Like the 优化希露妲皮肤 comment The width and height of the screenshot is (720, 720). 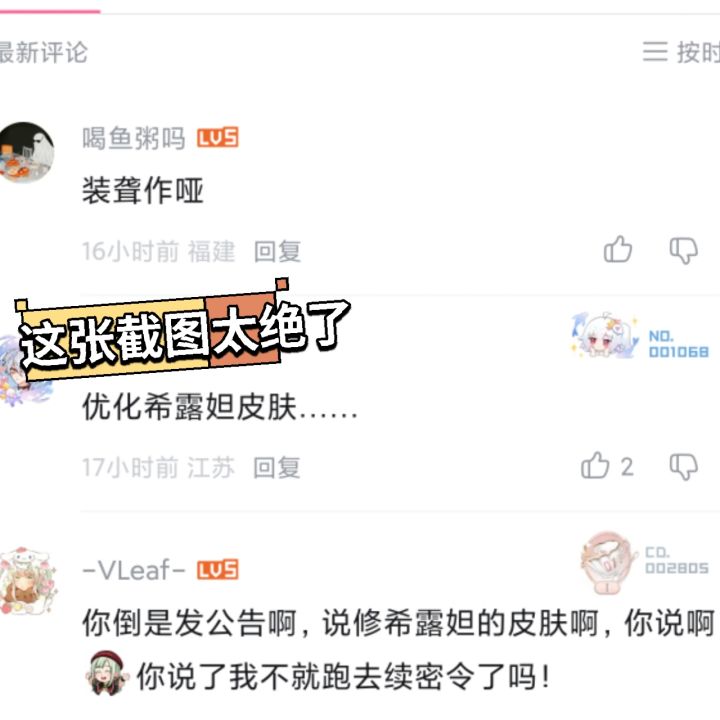point(595,466)
